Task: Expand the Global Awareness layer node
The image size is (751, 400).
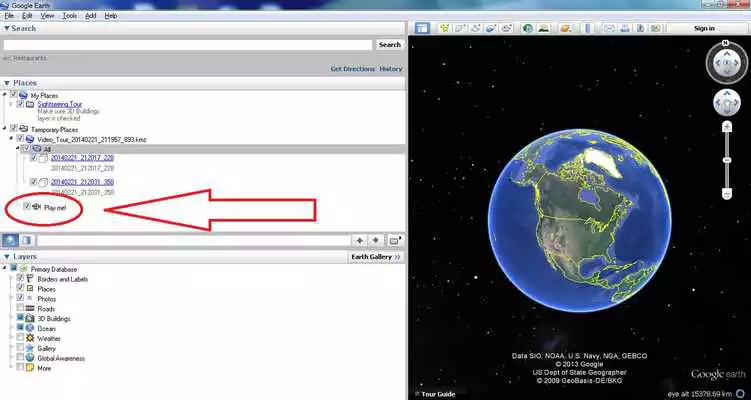Action: pos(11,358)
